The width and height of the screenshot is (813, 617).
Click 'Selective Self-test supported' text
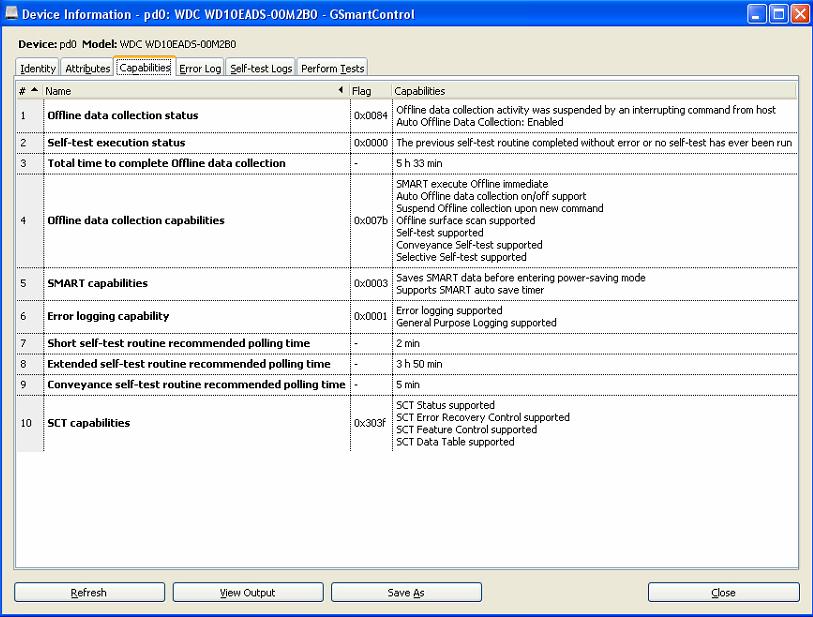click(x=461, y=257)
